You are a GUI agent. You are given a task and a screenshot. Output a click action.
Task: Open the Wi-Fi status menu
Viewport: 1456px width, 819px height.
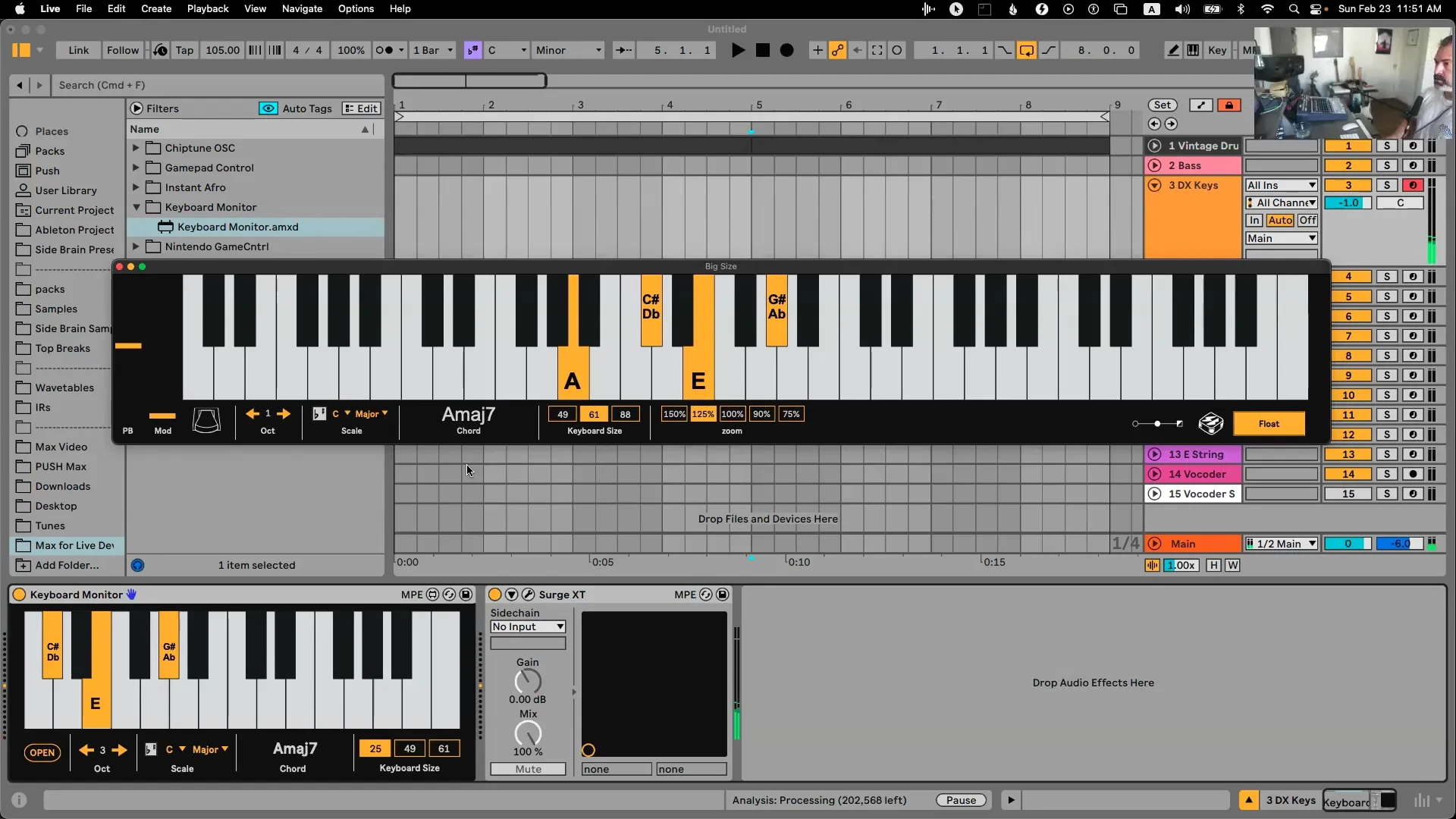(x=1267, y=9)
